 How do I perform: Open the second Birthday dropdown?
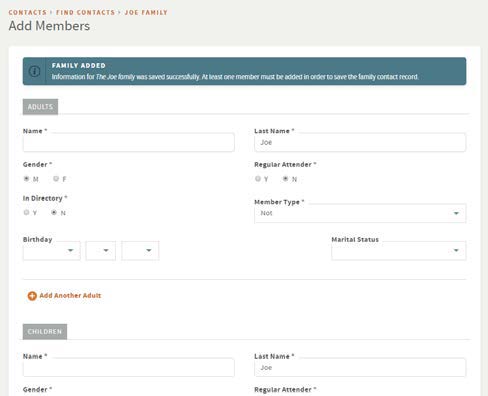pos(101,251)
